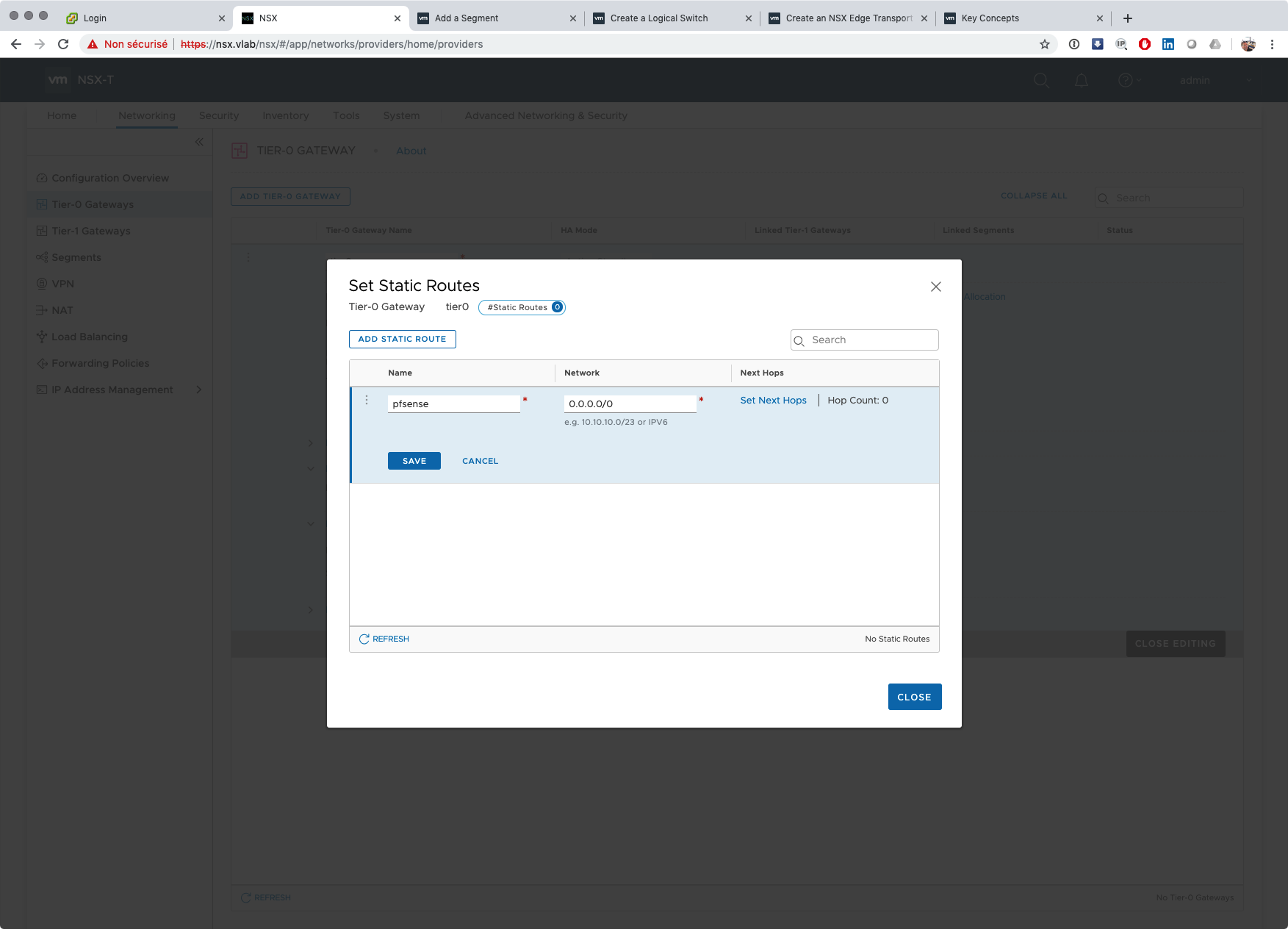Close the Set Static Routes dialog with X
The width and height of the screenshot is (1288, 929).
tap(935, 287)
